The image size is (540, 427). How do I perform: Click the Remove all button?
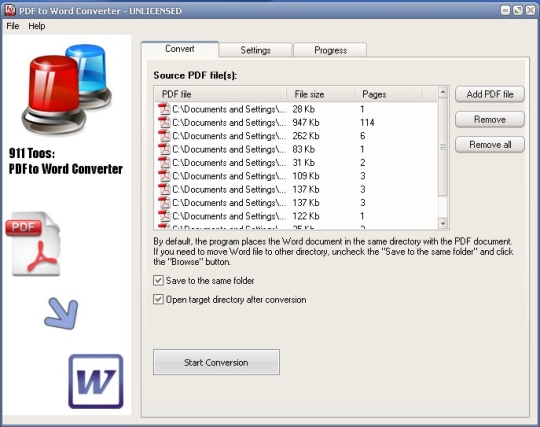coord(490,145)
